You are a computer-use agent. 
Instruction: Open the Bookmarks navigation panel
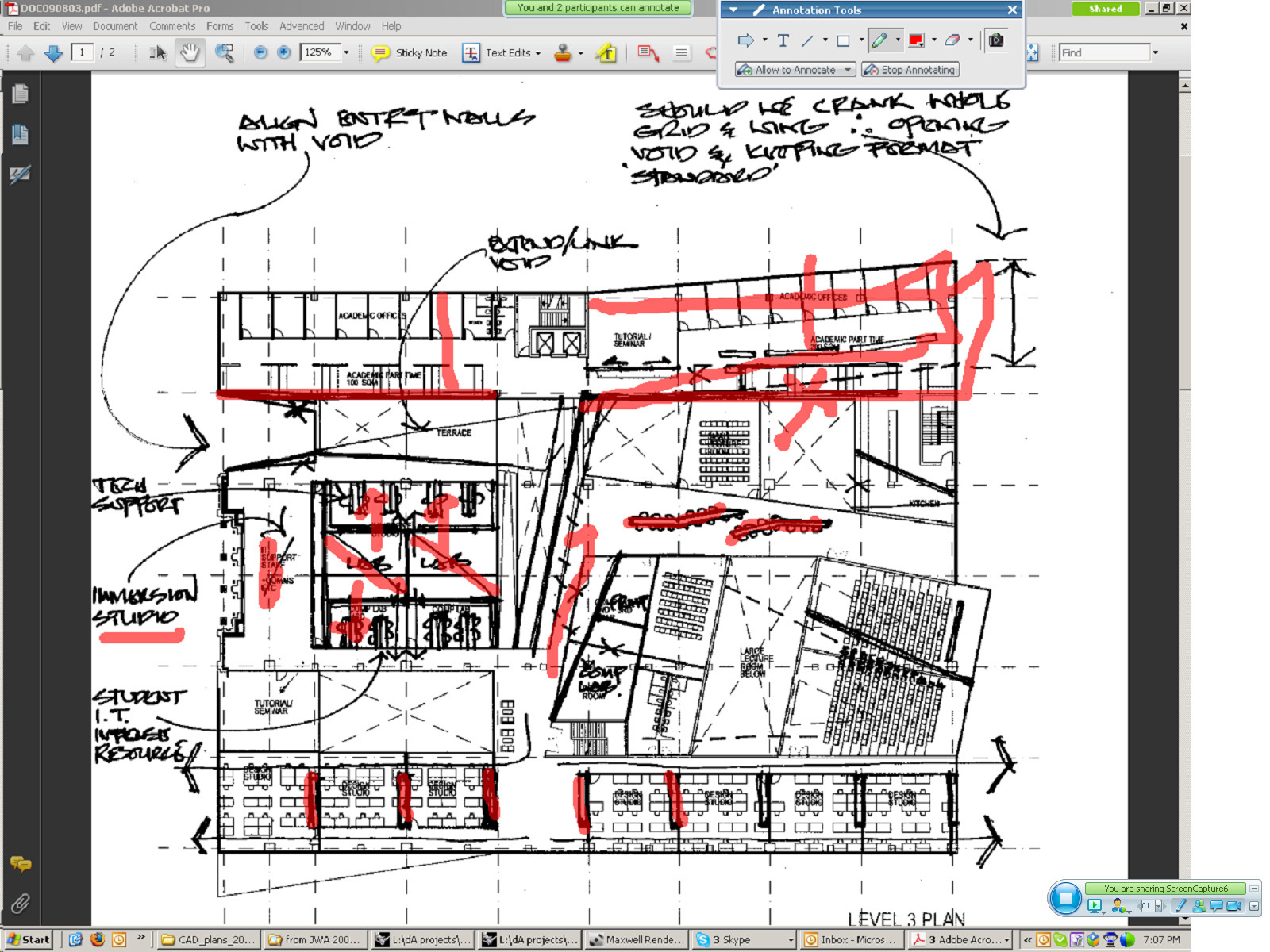tap(21, 134)
